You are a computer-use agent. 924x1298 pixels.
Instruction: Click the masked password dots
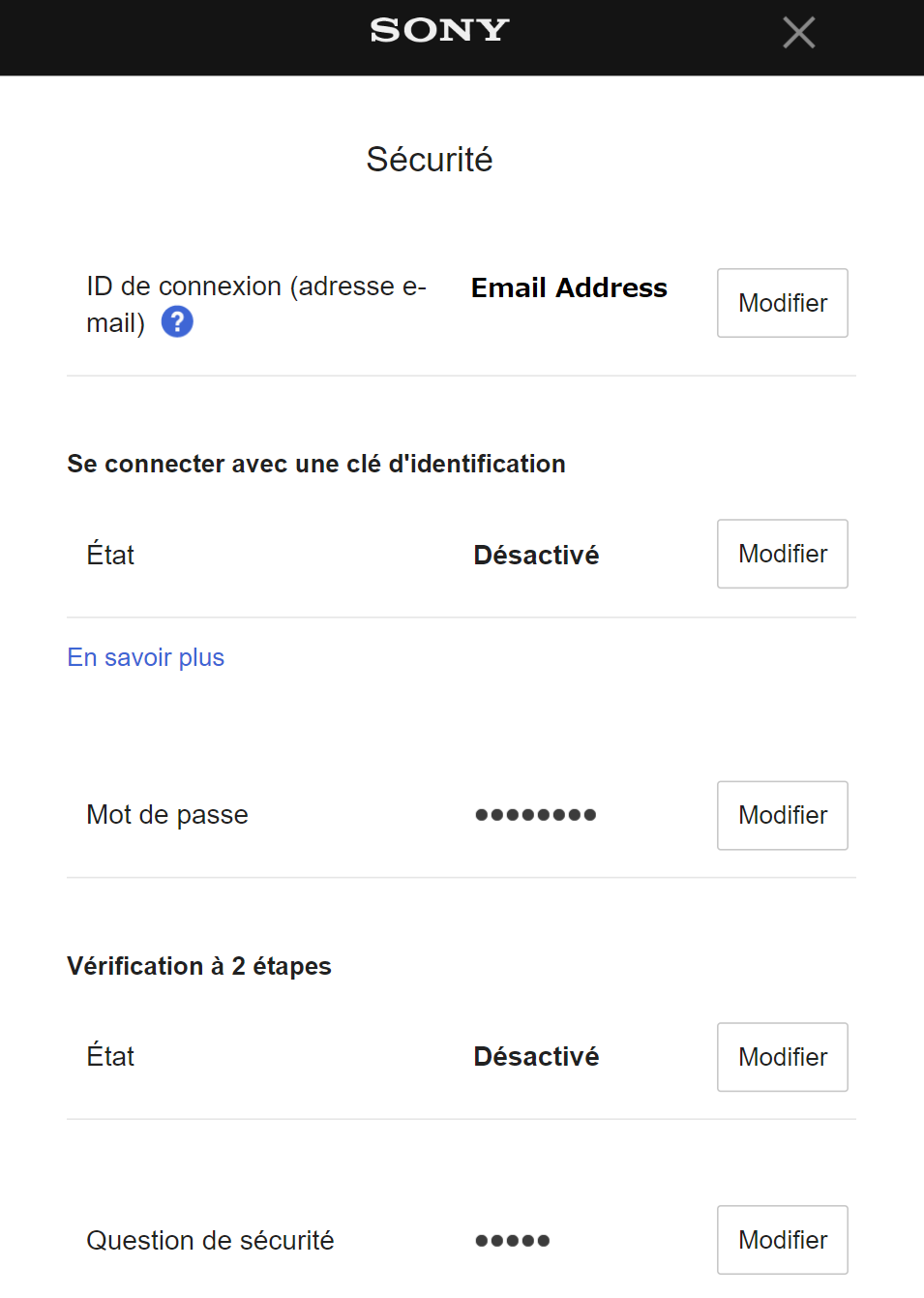click(535, 815)
